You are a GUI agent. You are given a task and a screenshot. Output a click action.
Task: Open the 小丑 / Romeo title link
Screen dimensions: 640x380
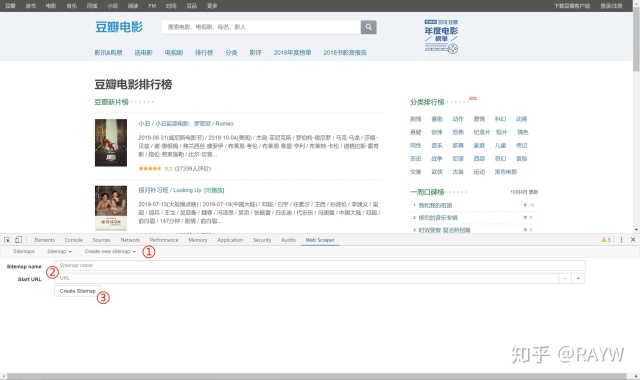(186, 123)
